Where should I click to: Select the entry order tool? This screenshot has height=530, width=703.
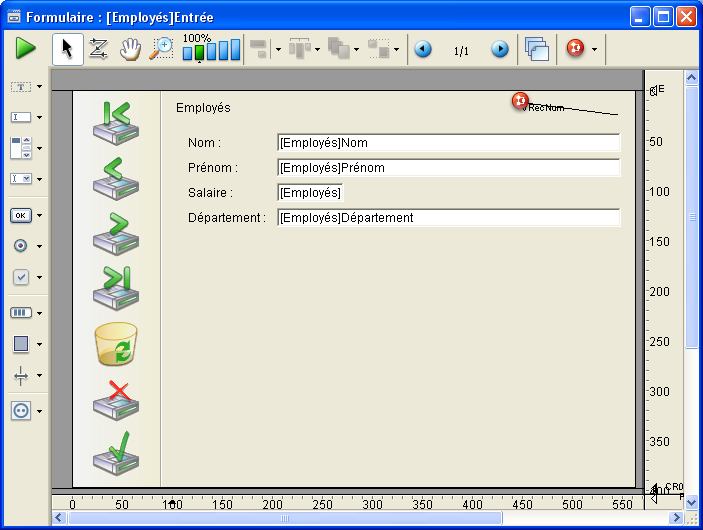tap(98, 48)
